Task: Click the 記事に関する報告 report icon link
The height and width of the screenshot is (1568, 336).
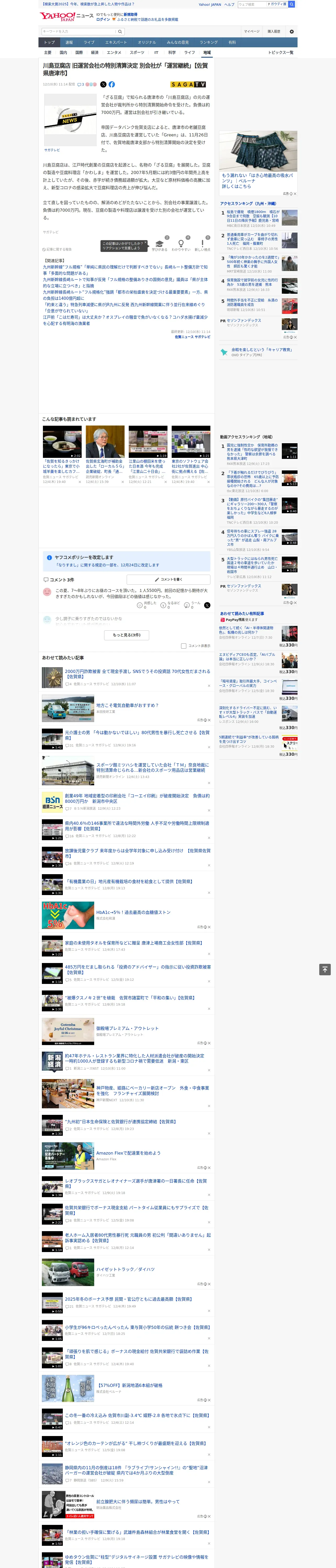Action: tap(57, 250)
